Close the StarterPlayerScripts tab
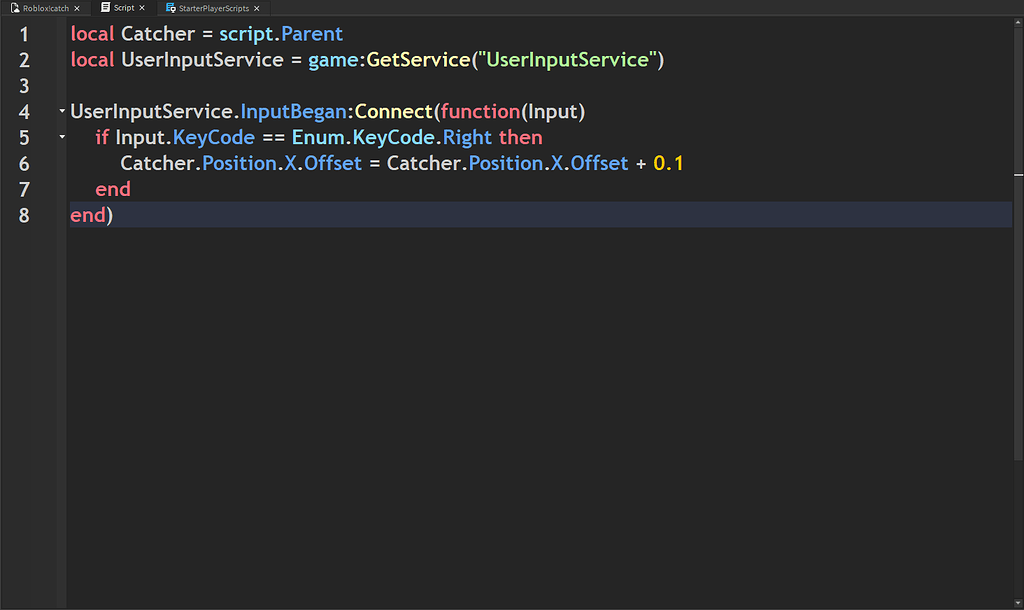The image size is (1024, 610). tap(256, 8)
